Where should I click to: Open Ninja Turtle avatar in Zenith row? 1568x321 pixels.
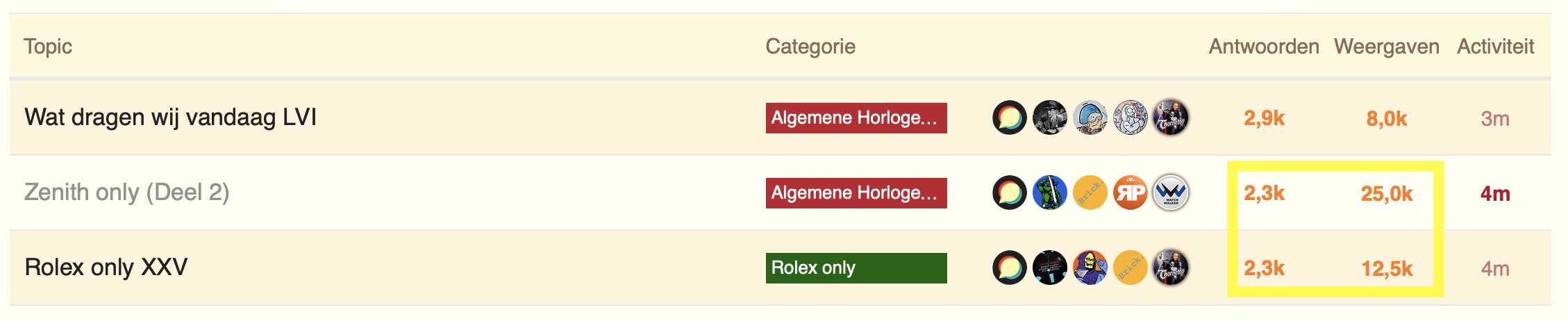pyautogui.click(x=1049, y=192)
